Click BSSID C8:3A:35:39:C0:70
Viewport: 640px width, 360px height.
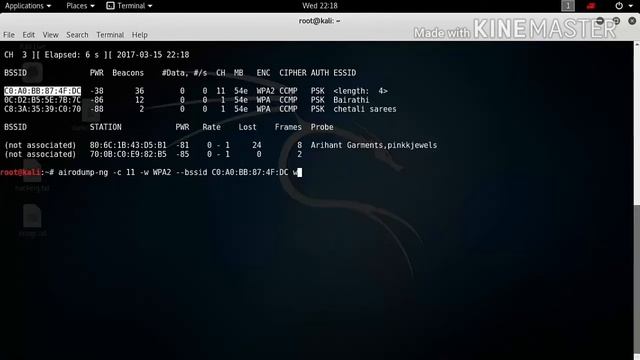tap(42, 109)
